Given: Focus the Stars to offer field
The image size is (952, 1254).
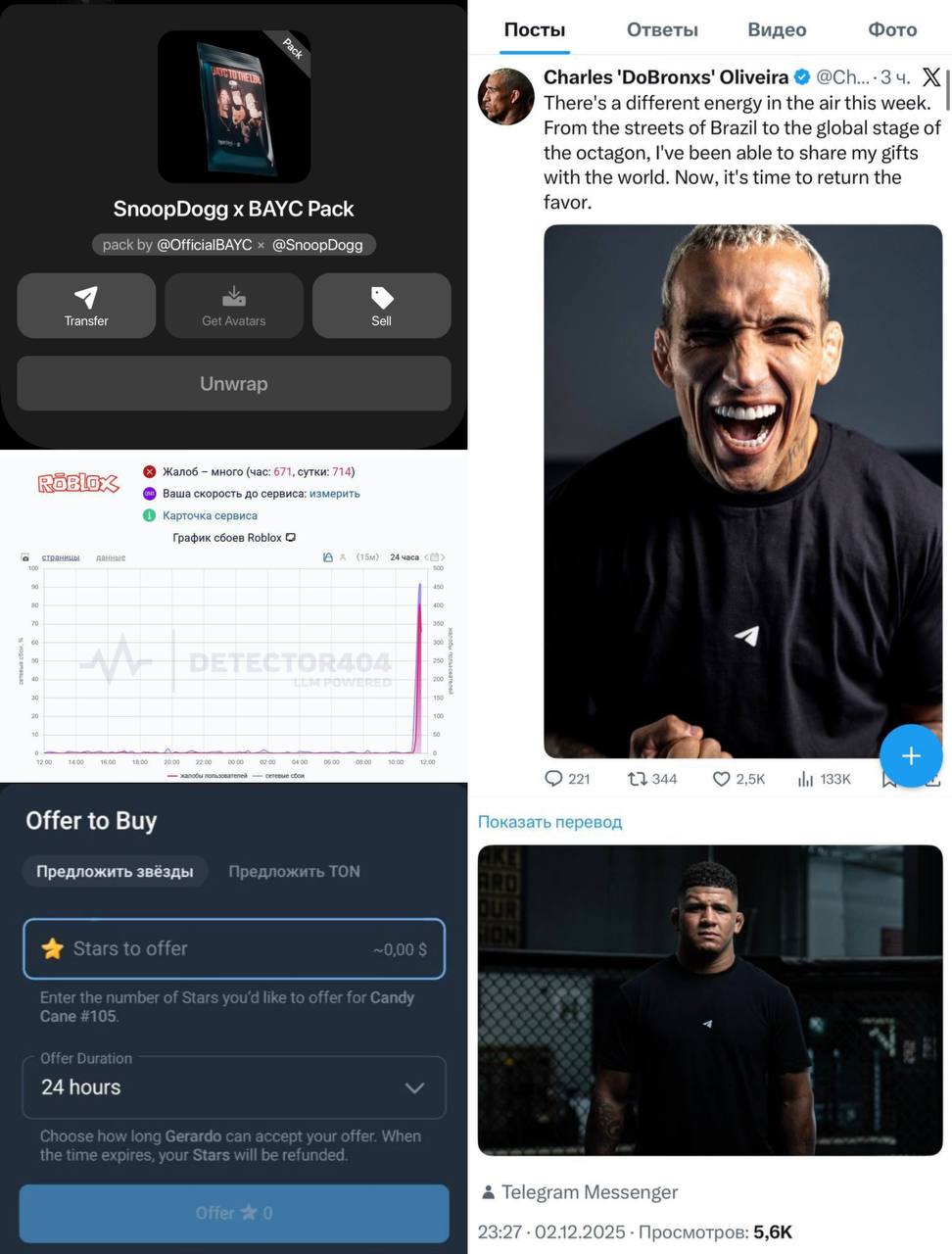Looking at the screenshot, I should click(234, 948).
